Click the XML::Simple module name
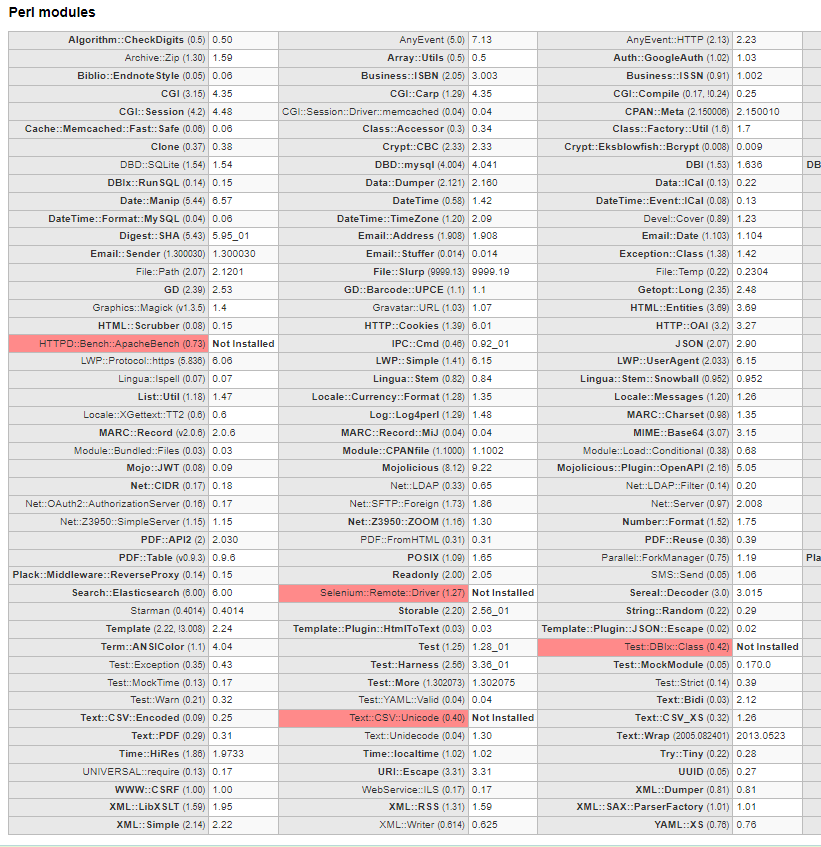 coord(151,825)
